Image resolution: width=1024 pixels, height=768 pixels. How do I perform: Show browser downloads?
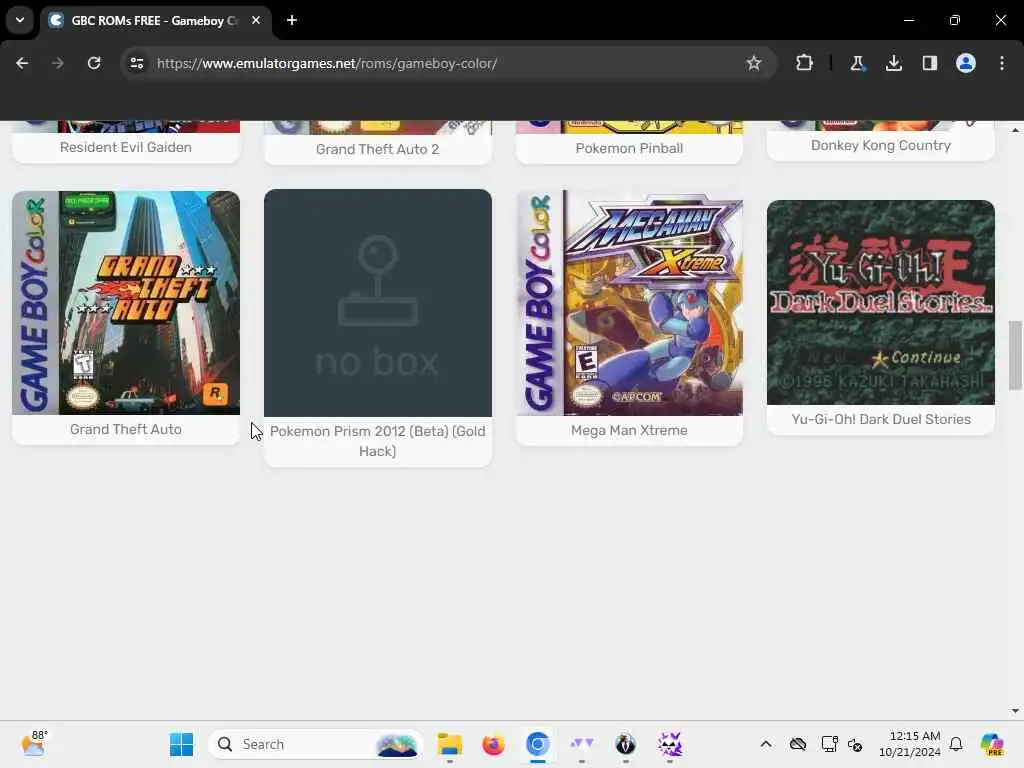pos(893,63)
